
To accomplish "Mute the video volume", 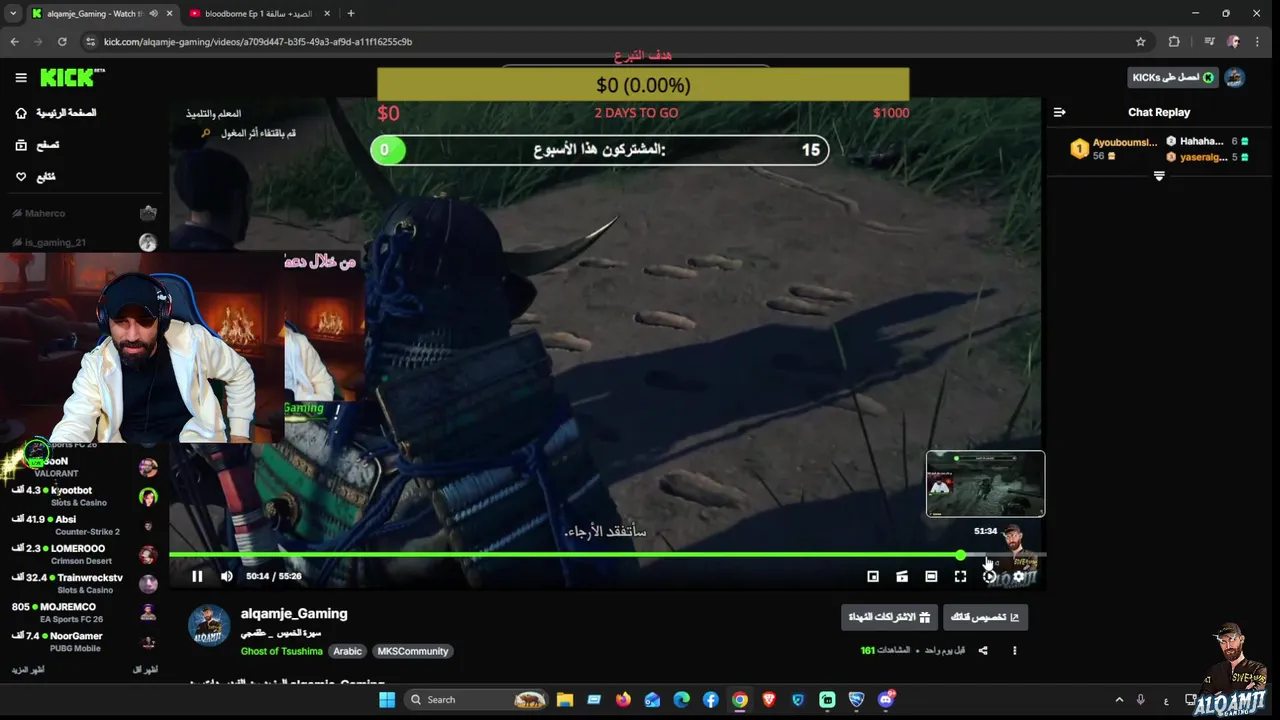I will (x=226, y=576).
